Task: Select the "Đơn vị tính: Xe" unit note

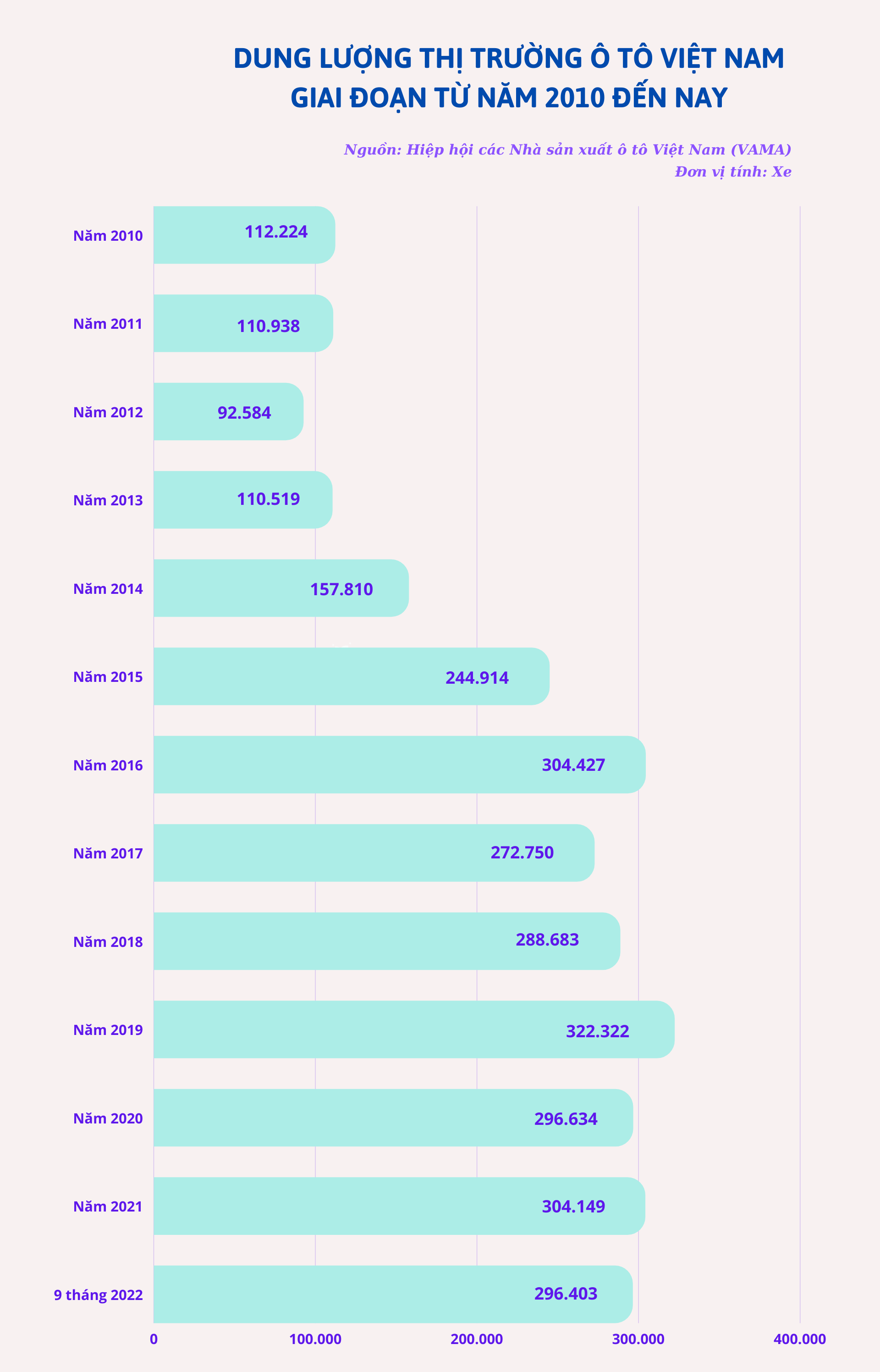Action: pos(732,171)
